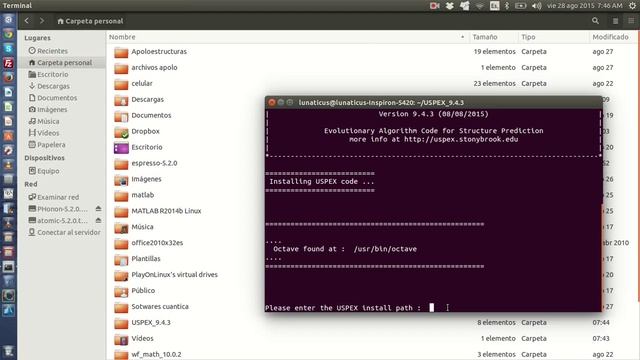Viewport: 640px width, 360px height.
Task: Launch FileZilla from the launcher
Action: click(x=8, y=63)
